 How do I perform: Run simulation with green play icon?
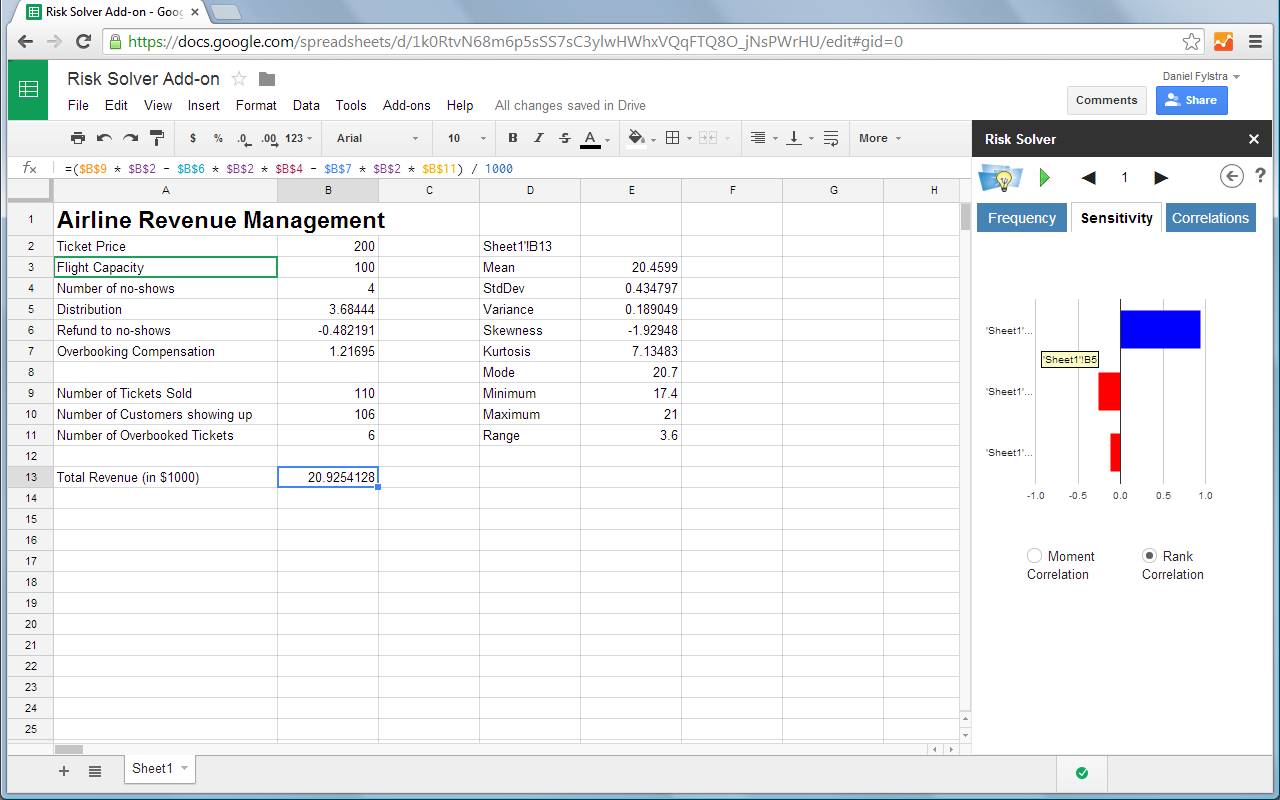pos(1045,178)
